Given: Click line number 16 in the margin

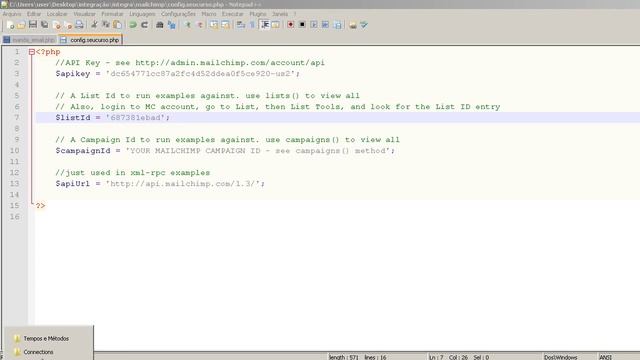Looking at the screenshot, I should tap(15, 217).
